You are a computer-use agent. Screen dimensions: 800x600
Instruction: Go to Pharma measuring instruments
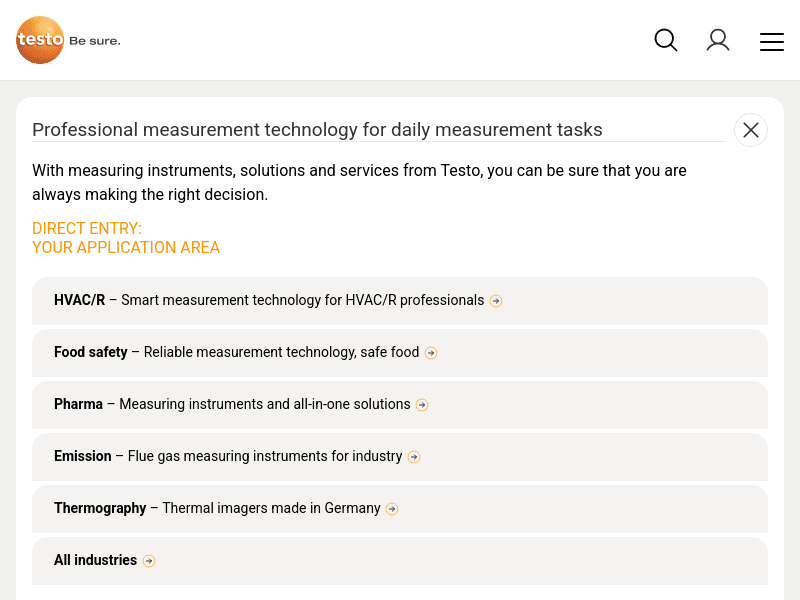(232, 404)
